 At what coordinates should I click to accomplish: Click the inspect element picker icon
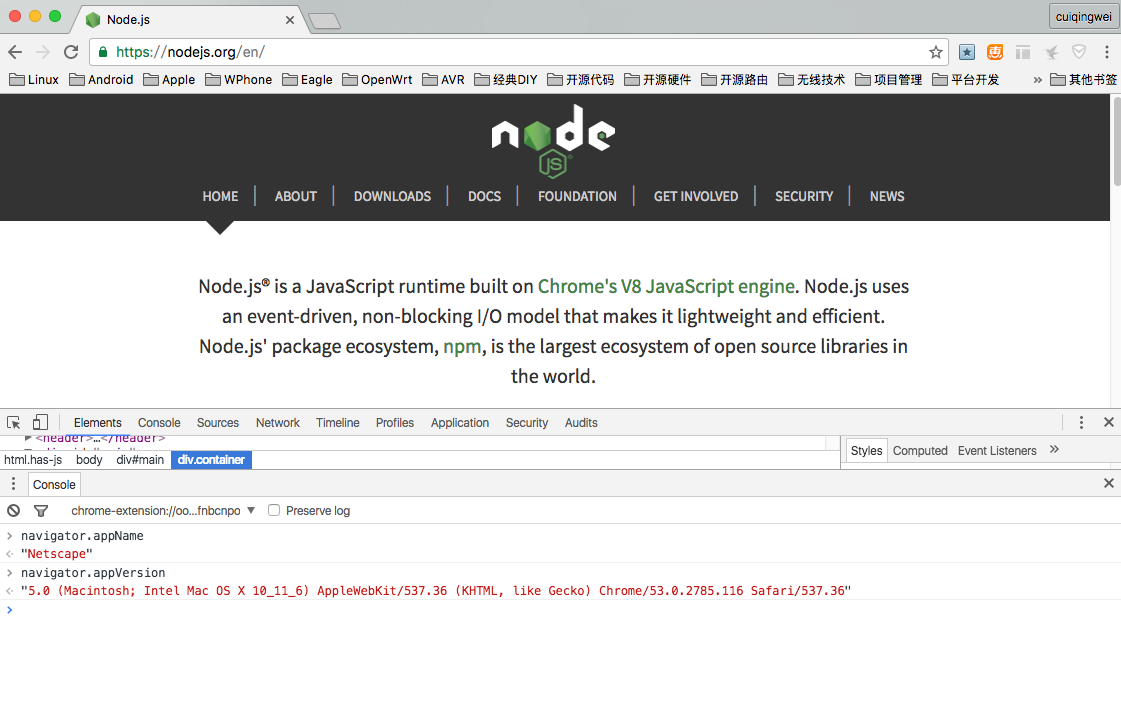[x=14, y=422]
